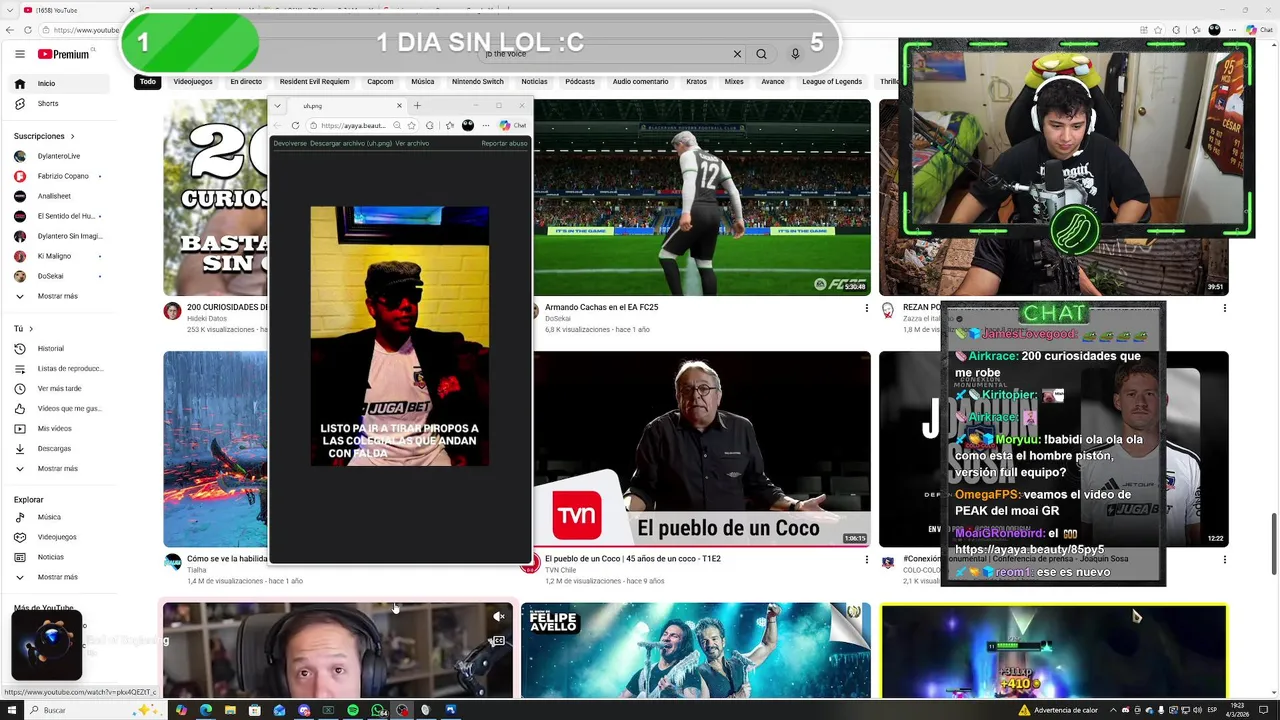
Task: Open options for Armando Cachas video
Action: point(866,308)
